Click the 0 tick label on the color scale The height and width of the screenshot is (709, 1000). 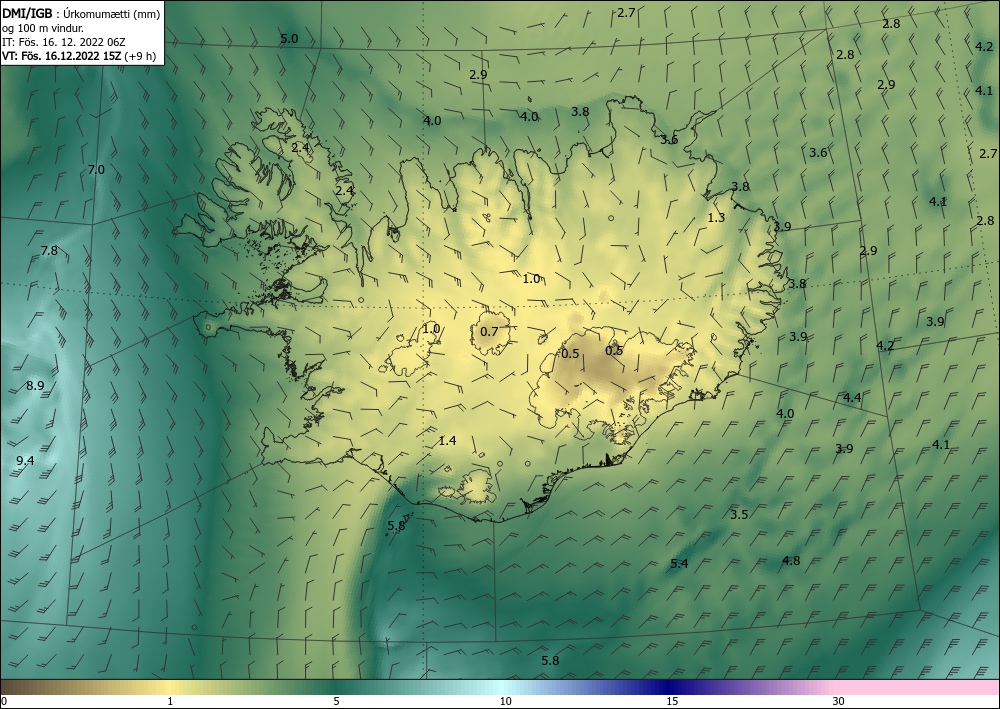(4, 702)
